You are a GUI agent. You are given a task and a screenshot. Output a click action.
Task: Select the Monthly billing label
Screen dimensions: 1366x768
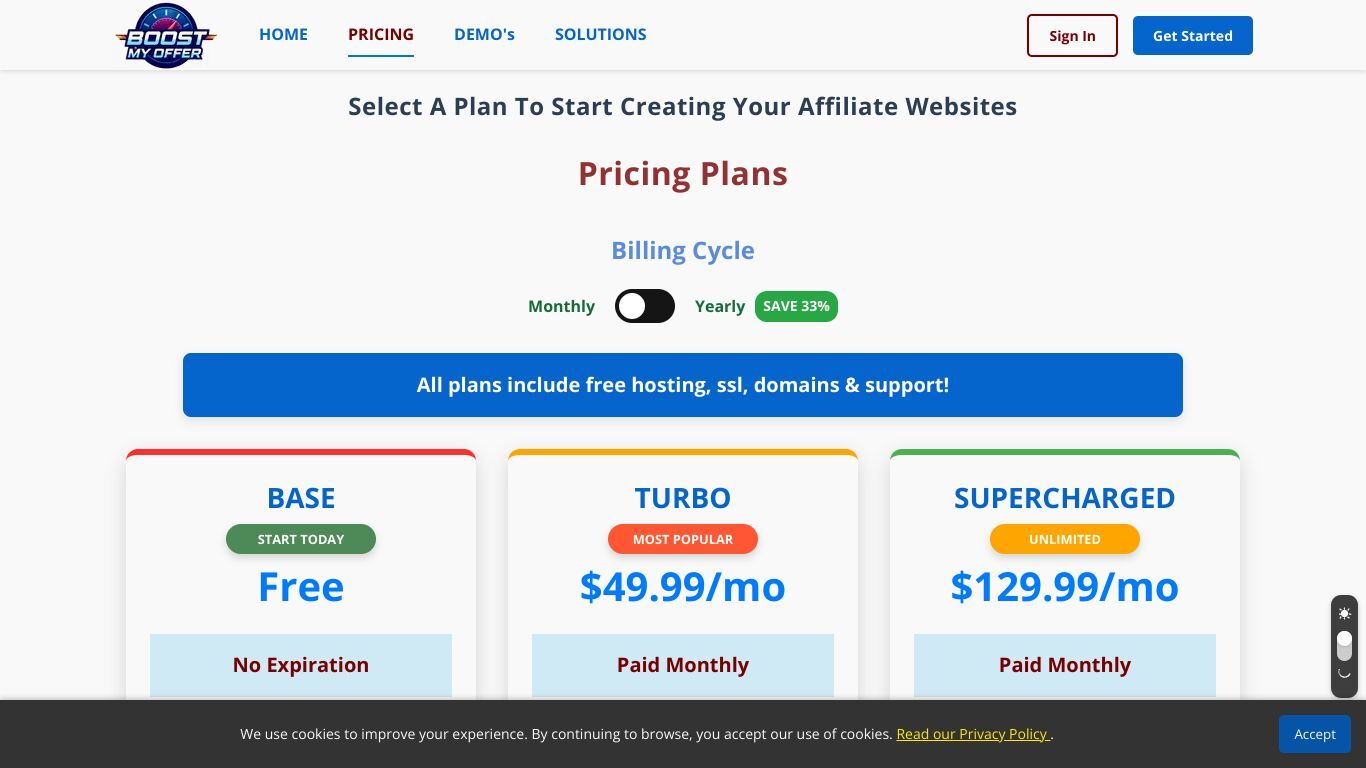point(561,306)
